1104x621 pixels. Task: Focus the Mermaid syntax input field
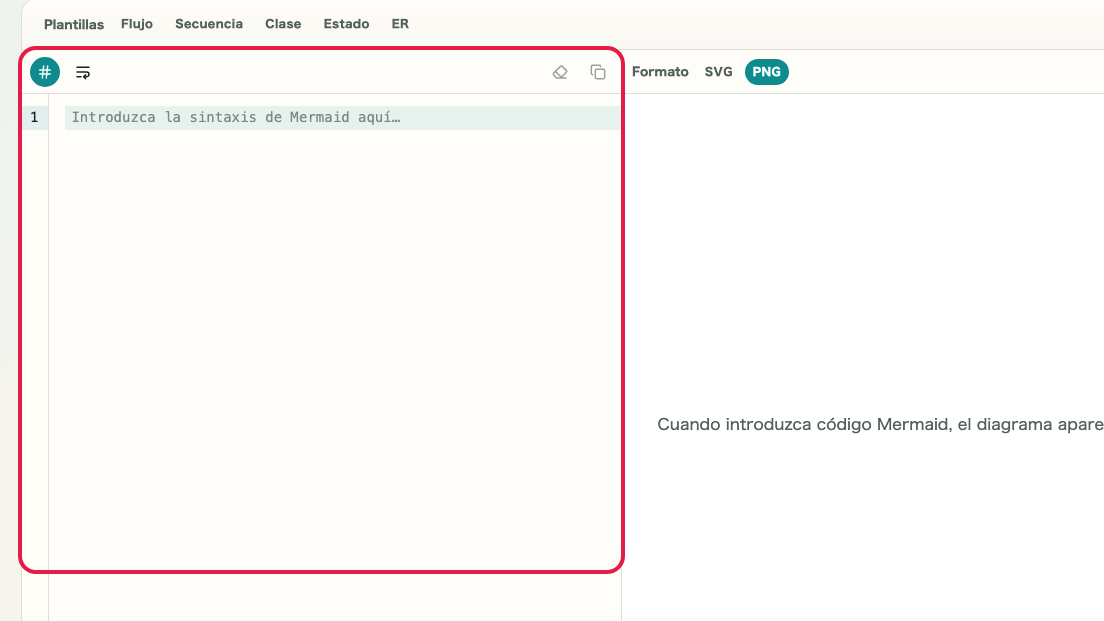(x=342, y=118)
